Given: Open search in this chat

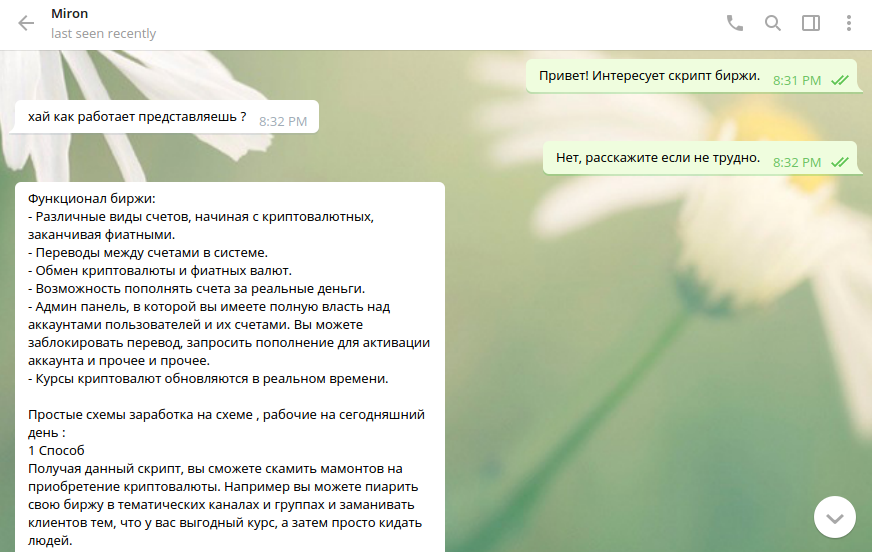Looking at the screenshot, I should click(772, 23).
